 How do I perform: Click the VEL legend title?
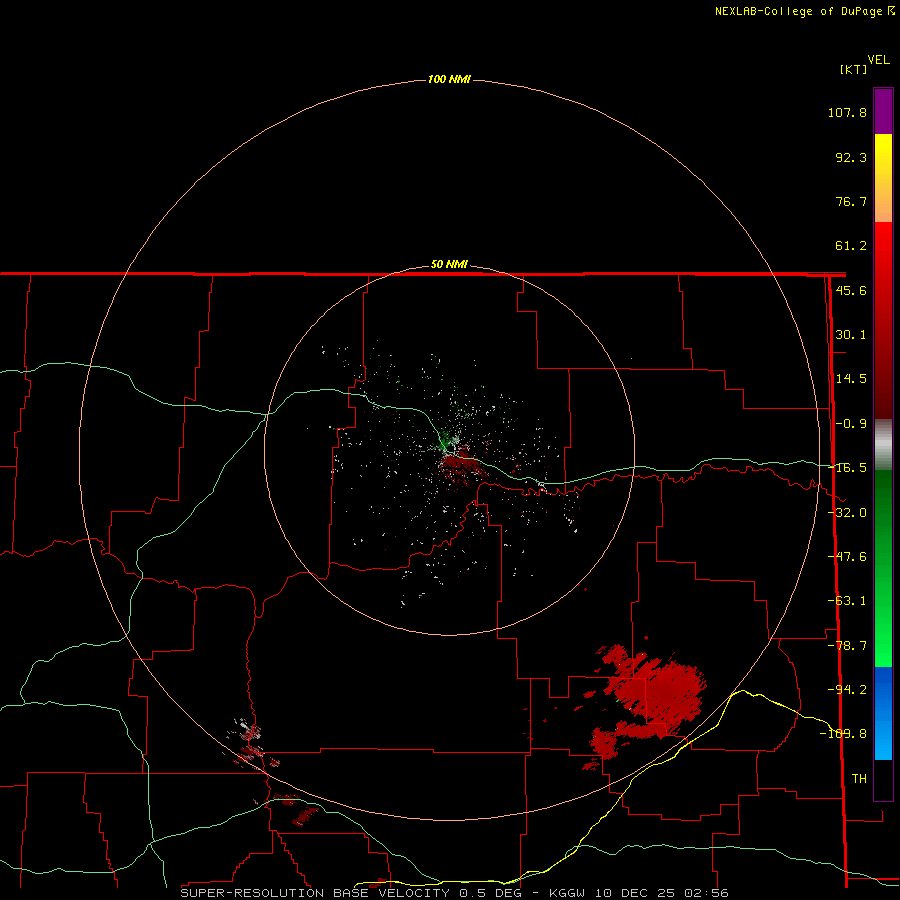click(878, 60)
